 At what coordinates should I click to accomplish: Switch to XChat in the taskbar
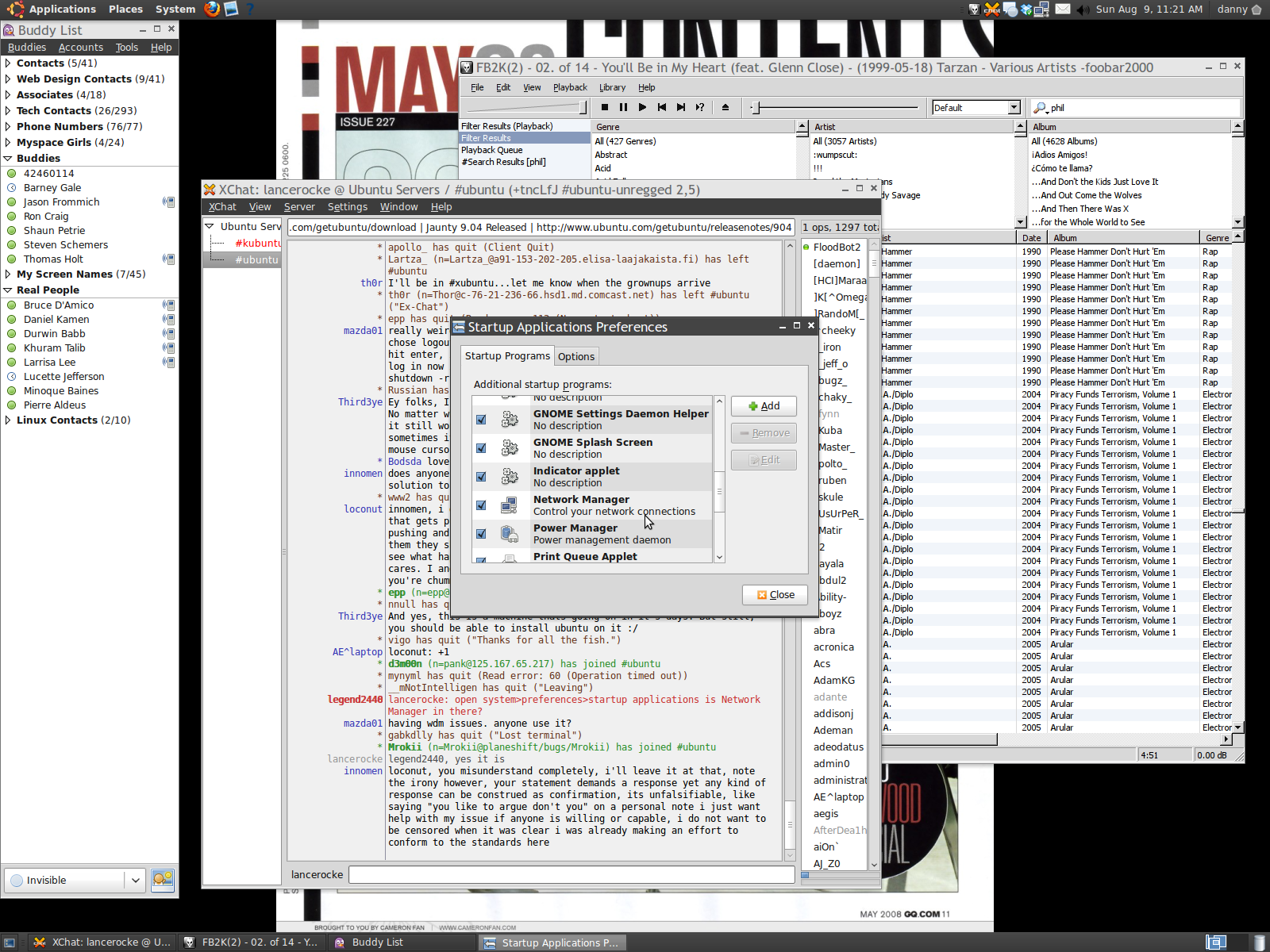[102, 942]
